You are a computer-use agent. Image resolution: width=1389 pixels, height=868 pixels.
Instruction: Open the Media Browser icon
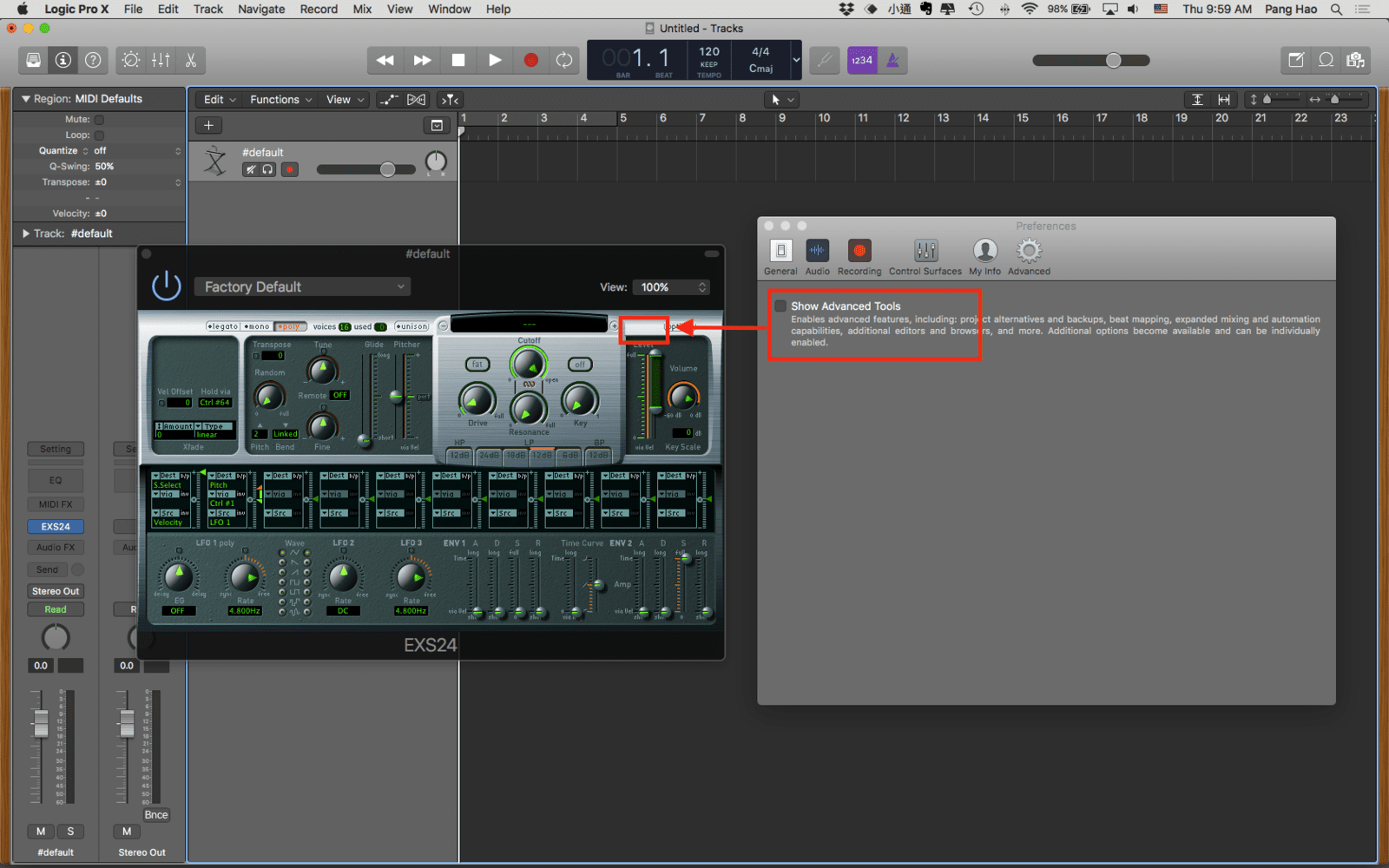(1356, 60)
